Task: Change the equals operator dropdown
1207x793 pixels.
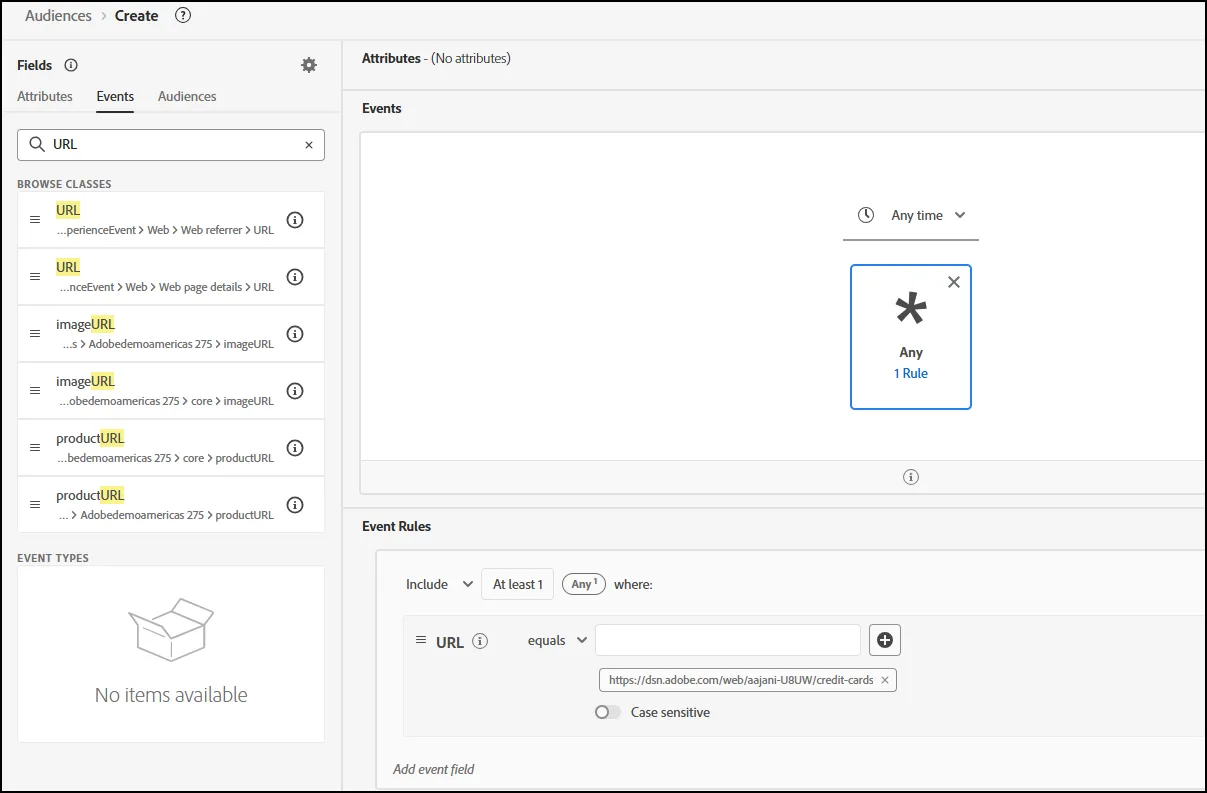Action: (x=557, y=640)
